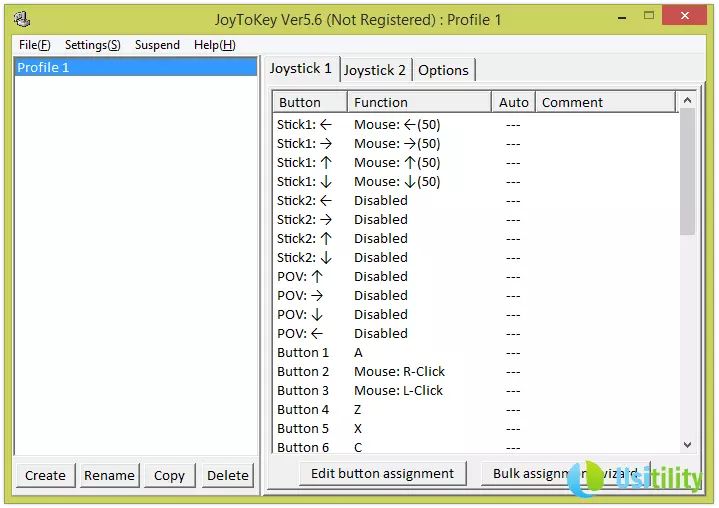719x508 pixels.
Task: Select the Button 1 row
Action: pyautogui.click(x=476, y=353)
